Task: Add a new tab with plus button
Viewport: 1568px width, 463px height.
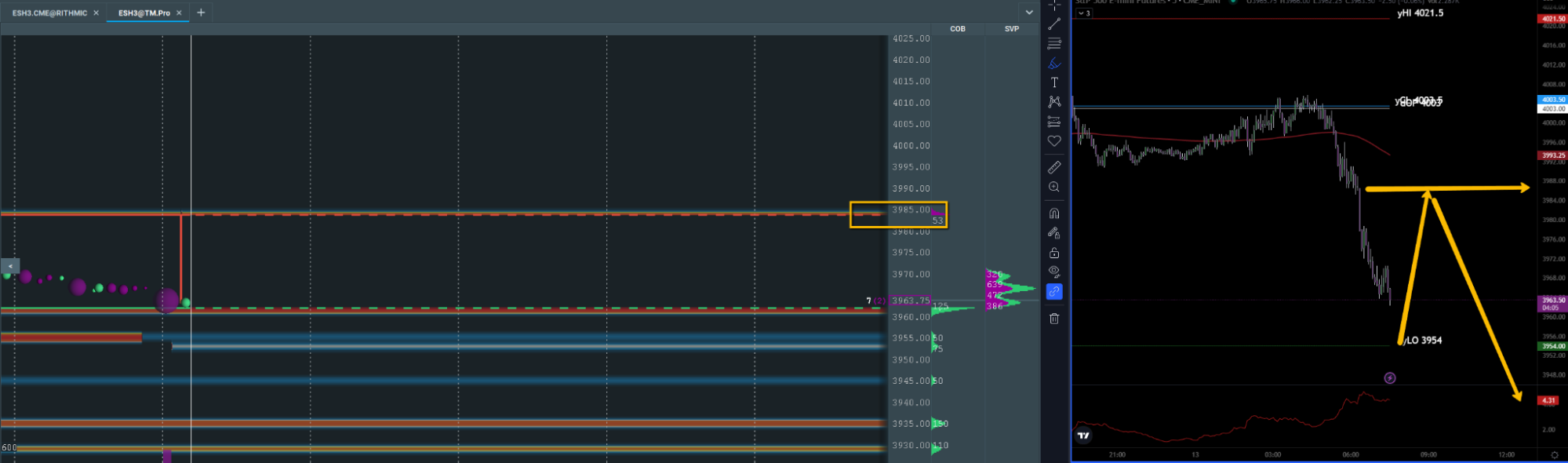Action: click(201, 13)
